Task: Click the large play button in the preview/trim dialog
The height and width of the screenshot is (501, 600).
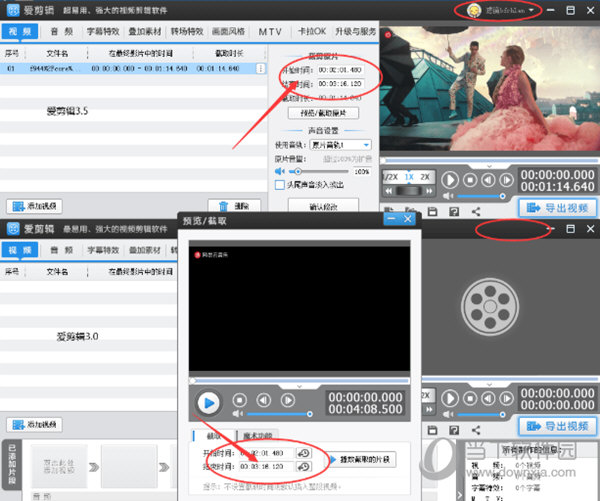Action: click(x=208, y=403)
